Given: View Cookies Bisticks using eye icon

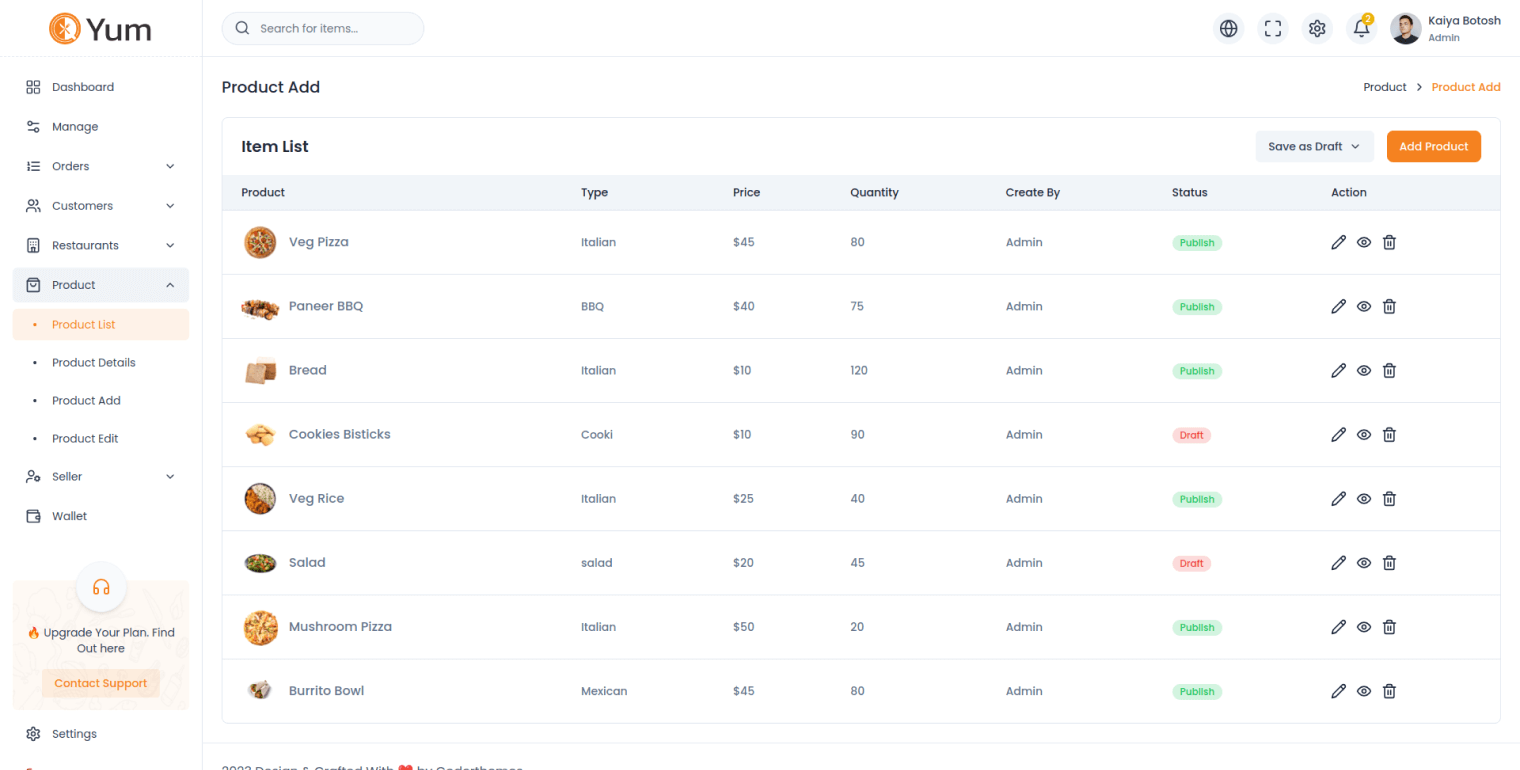Looking at the screenshot, I should [x=1363, y=435].
